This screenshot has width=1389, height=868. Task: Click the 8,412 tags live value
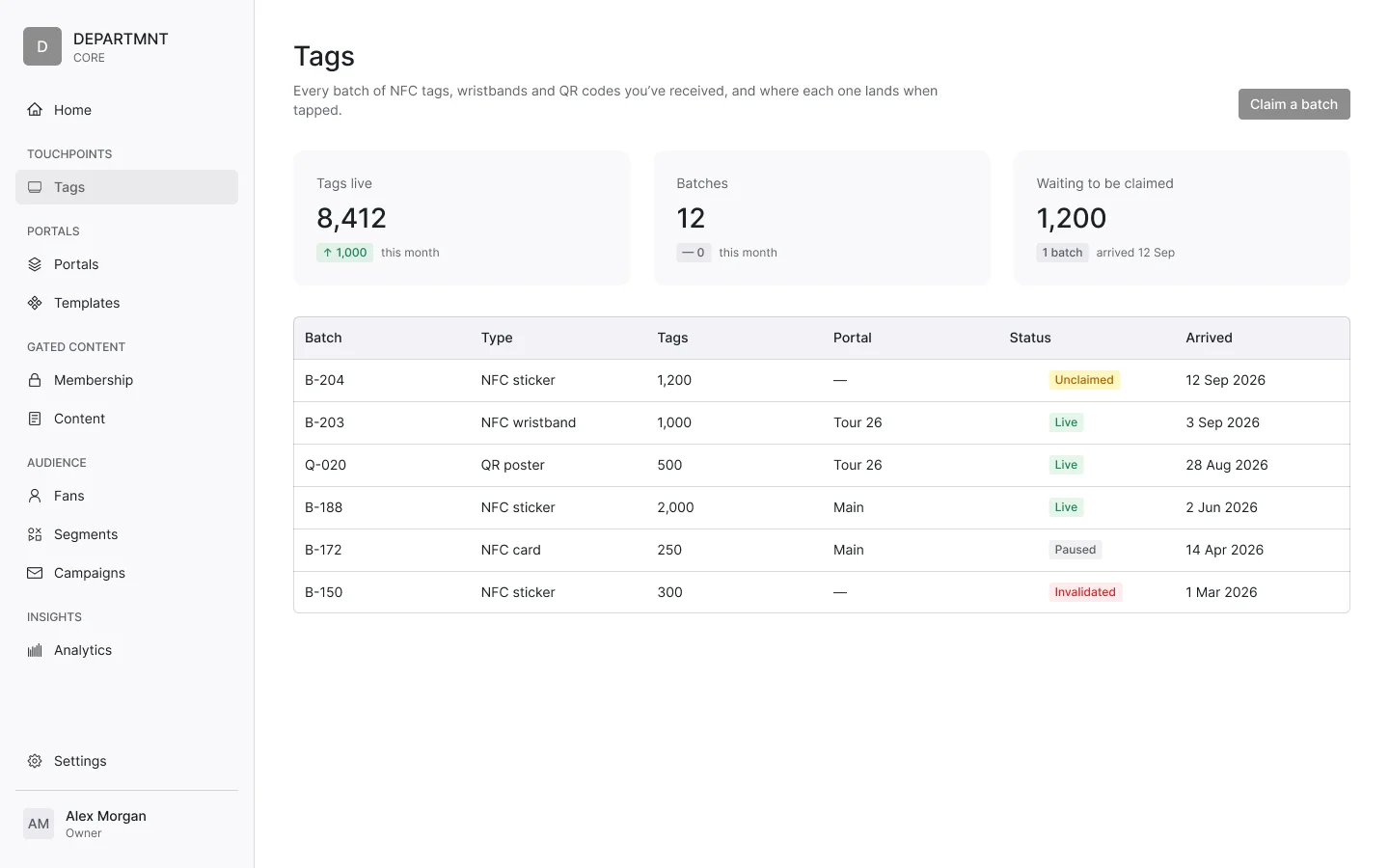[351, 218]
